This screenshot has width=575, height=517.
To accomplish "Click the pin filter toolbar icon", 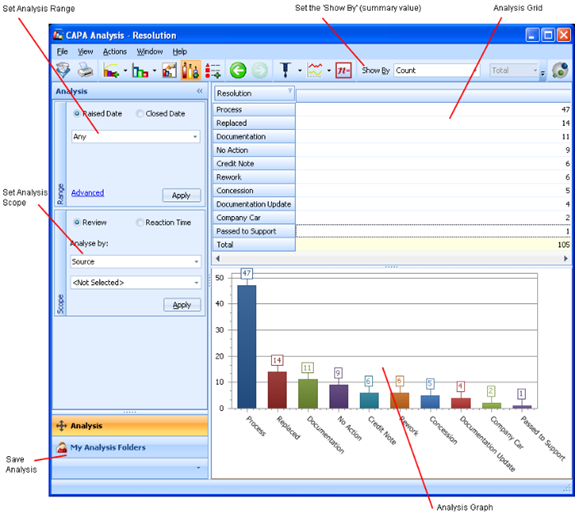I will 285,70.
